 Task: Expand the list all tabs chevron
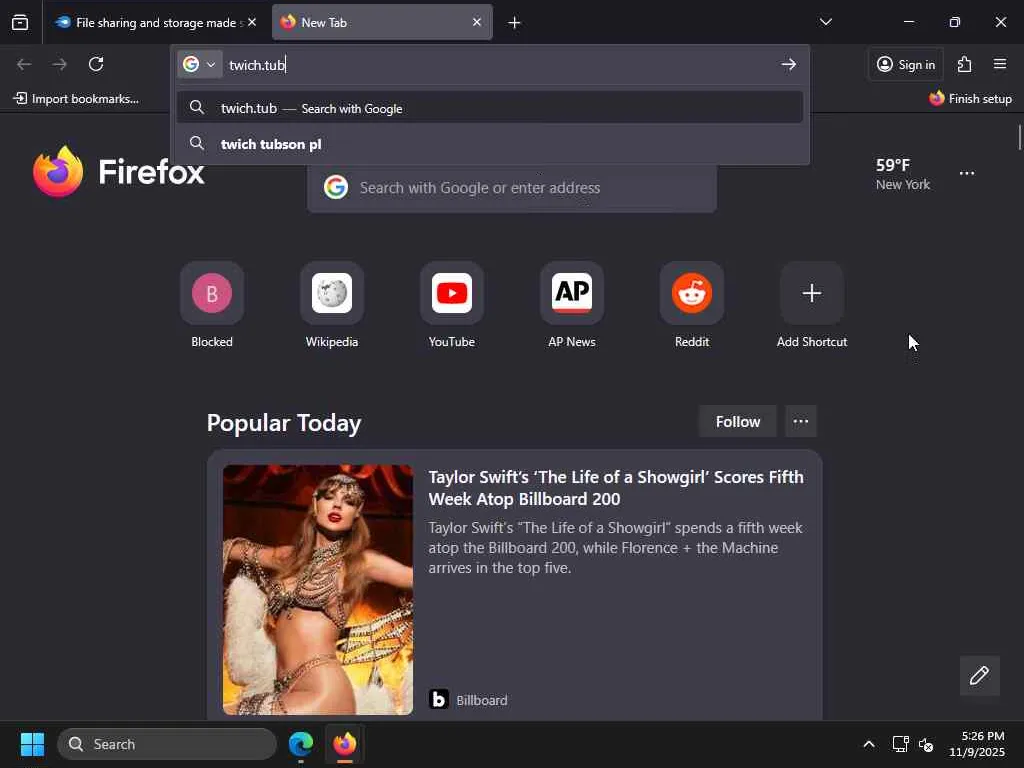825,22
